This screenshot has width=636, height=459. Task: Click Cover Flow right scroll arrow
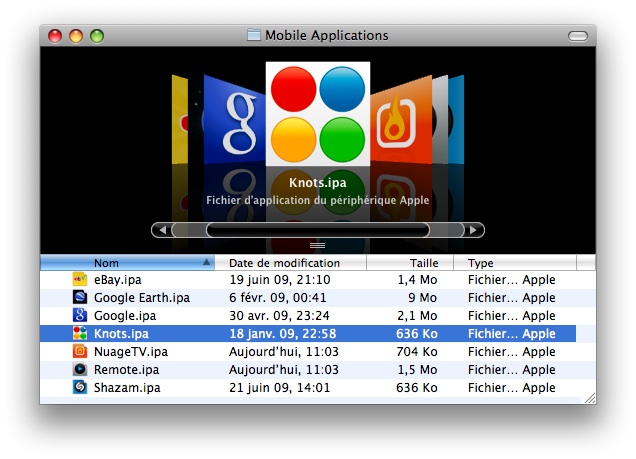point(473,230)
